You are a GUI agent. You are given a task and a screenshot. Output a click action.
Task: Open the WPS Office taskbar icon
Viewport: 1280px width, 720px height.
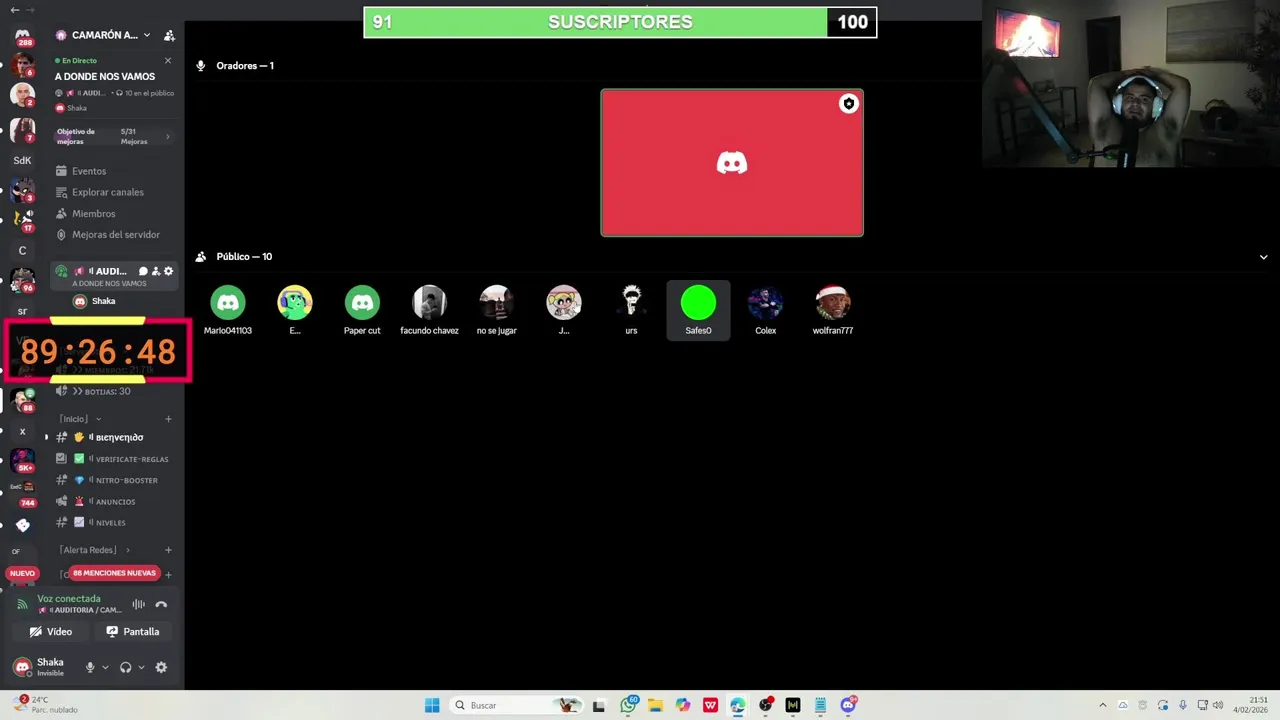coord(710,705)
